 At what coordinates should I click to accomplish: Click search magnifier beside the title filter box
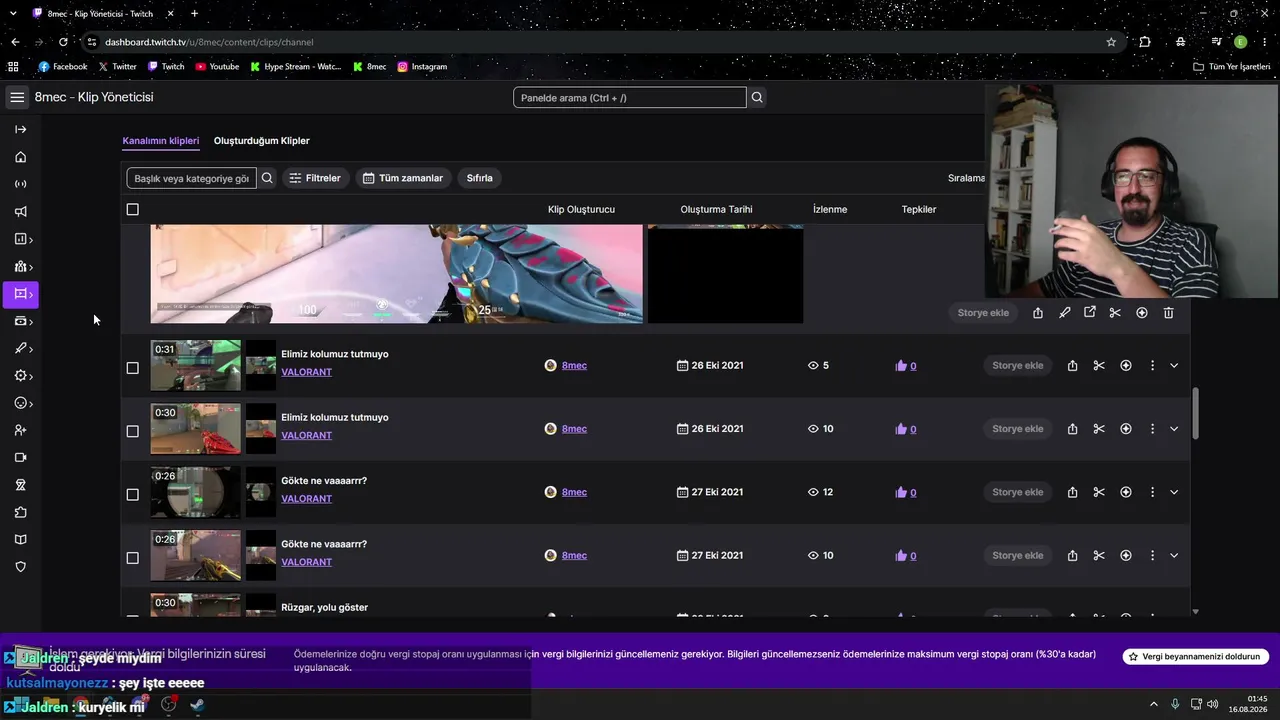(x=267, y=178)
